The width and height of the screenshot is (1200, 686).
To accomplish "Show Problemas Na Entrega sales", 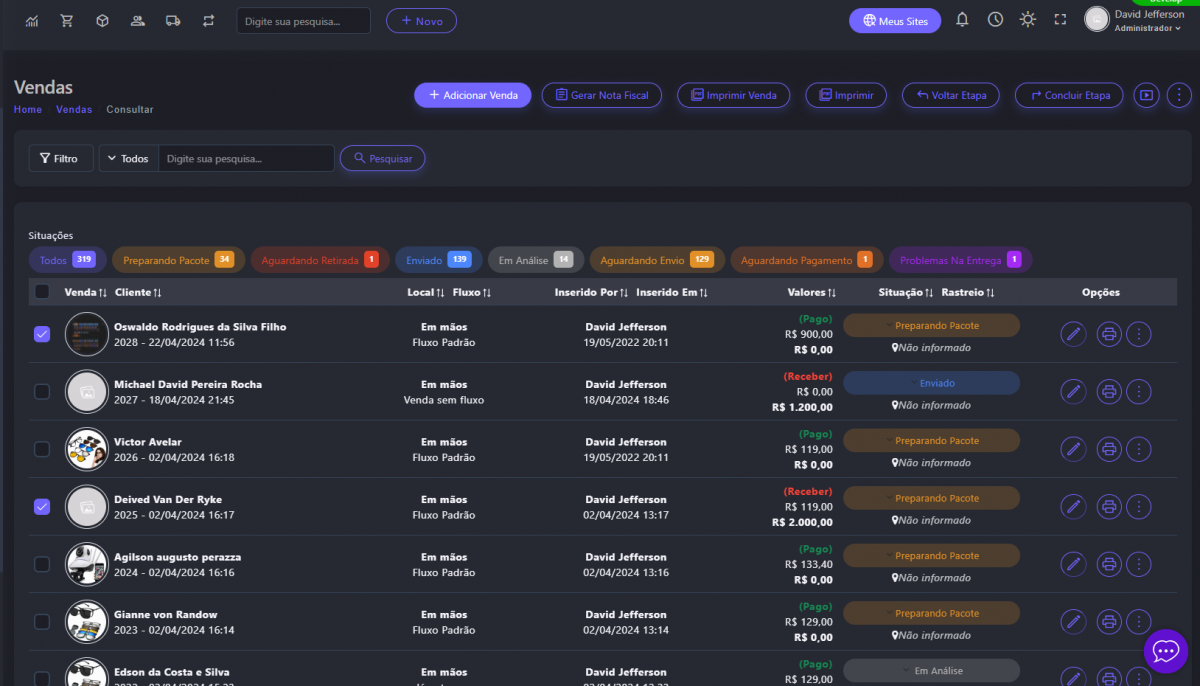I will tap(960, 260).
